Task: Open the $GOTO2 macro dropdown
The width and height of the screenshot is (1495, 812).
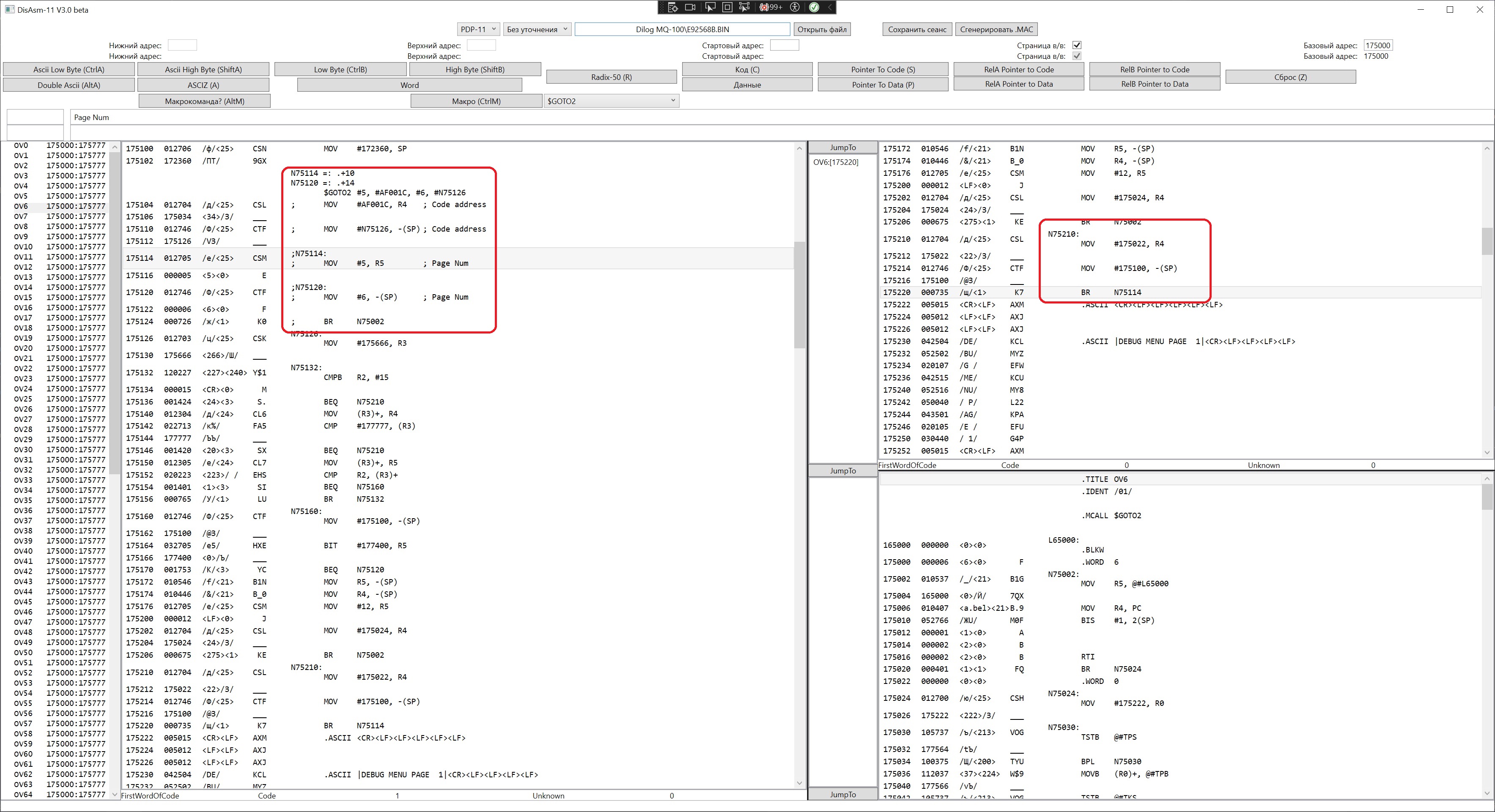Action: coord(611,101)
